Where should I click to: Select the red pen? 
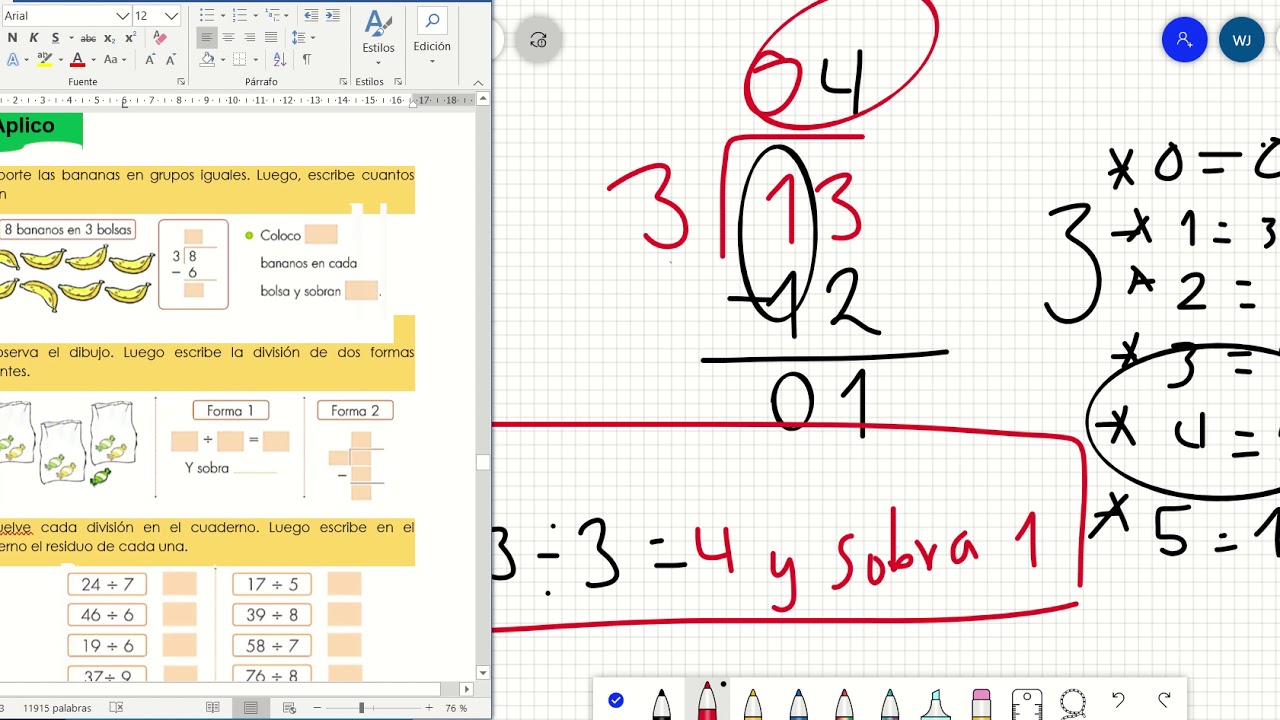(x=707, y=701)
